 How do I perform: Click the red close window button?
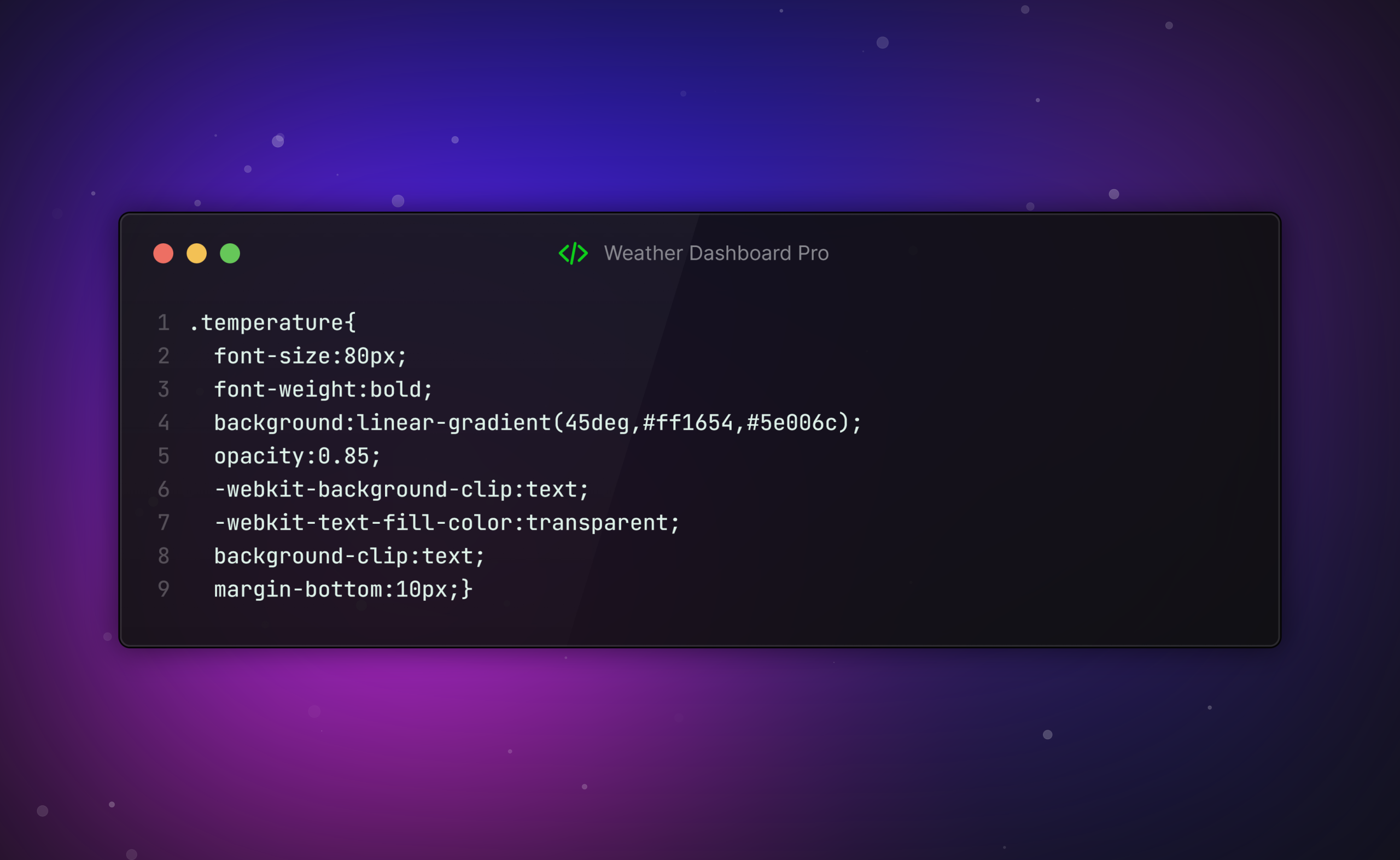pos(164,253)
